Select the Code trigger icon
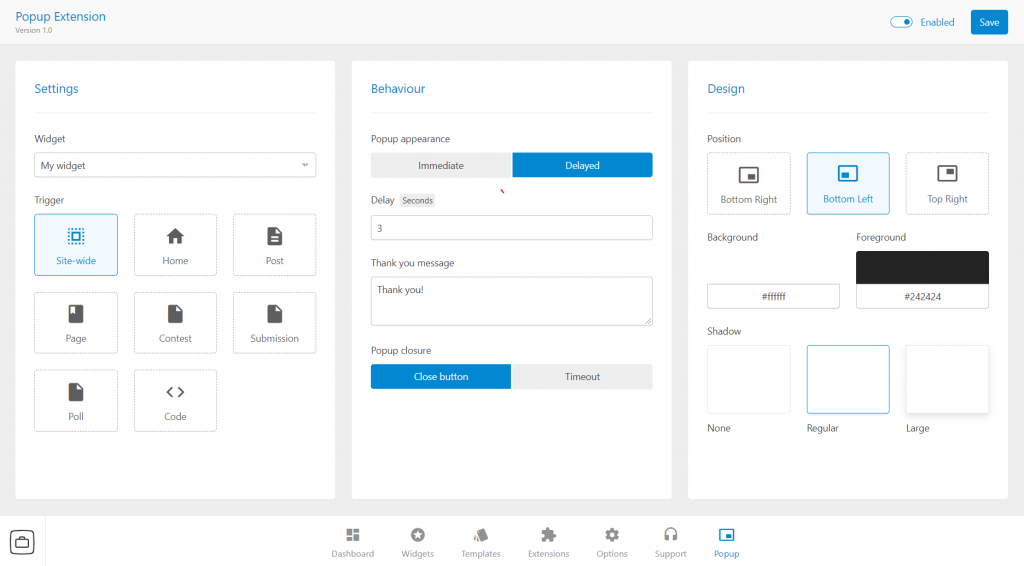Screen dimensions: 1024x566 coord(175,392)
